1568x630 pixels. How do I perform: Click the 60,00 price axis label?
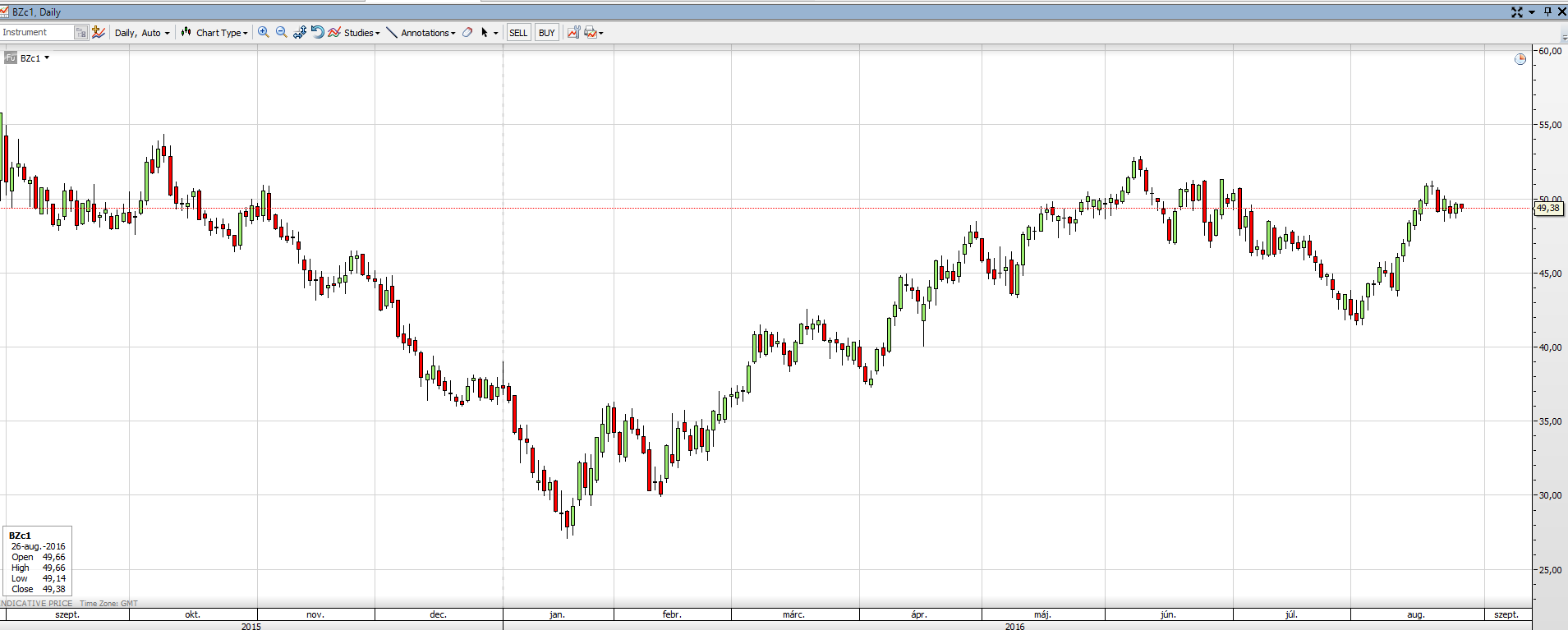1550,51
